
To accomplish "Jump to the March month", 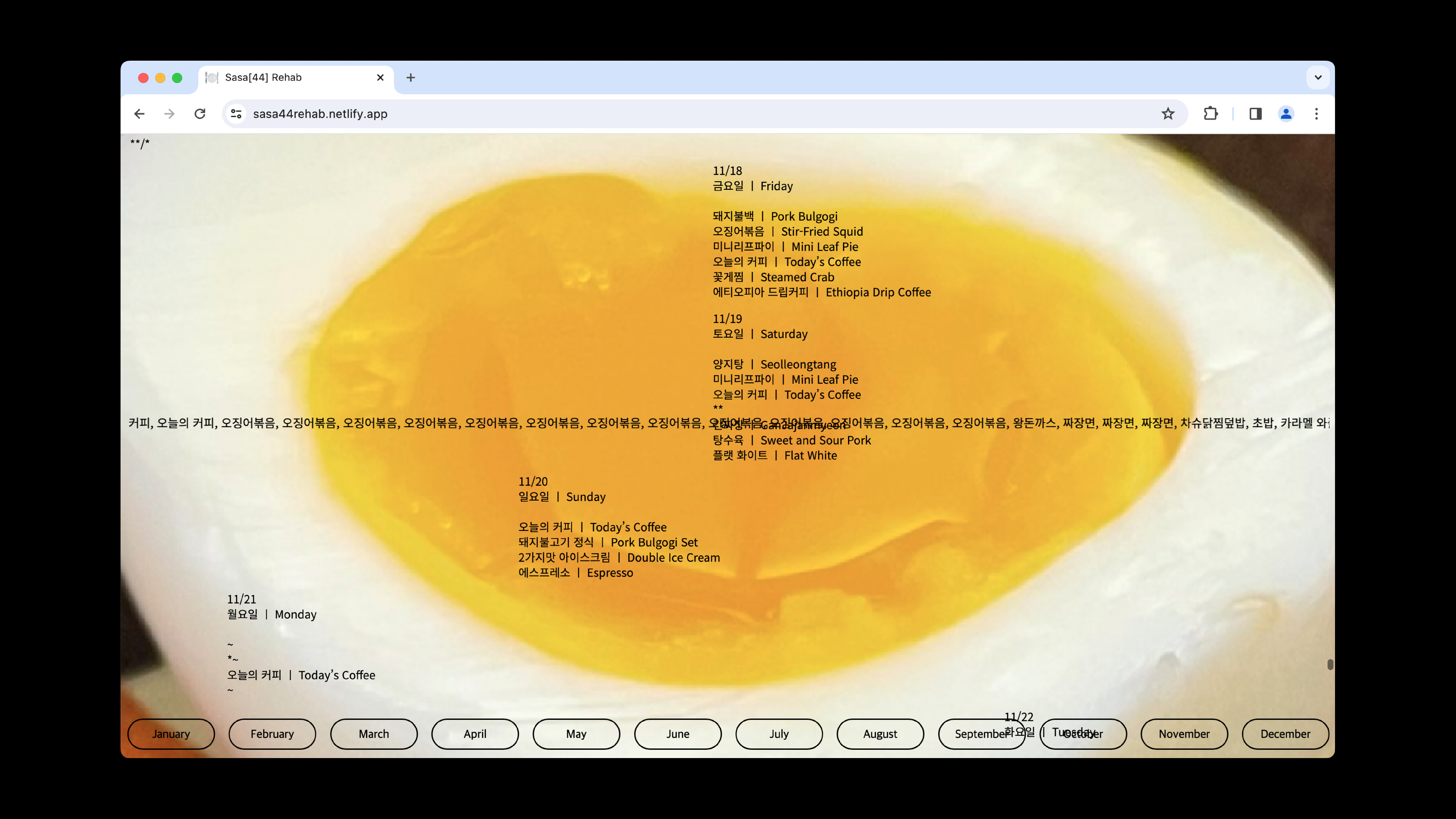I will (374, 734).
